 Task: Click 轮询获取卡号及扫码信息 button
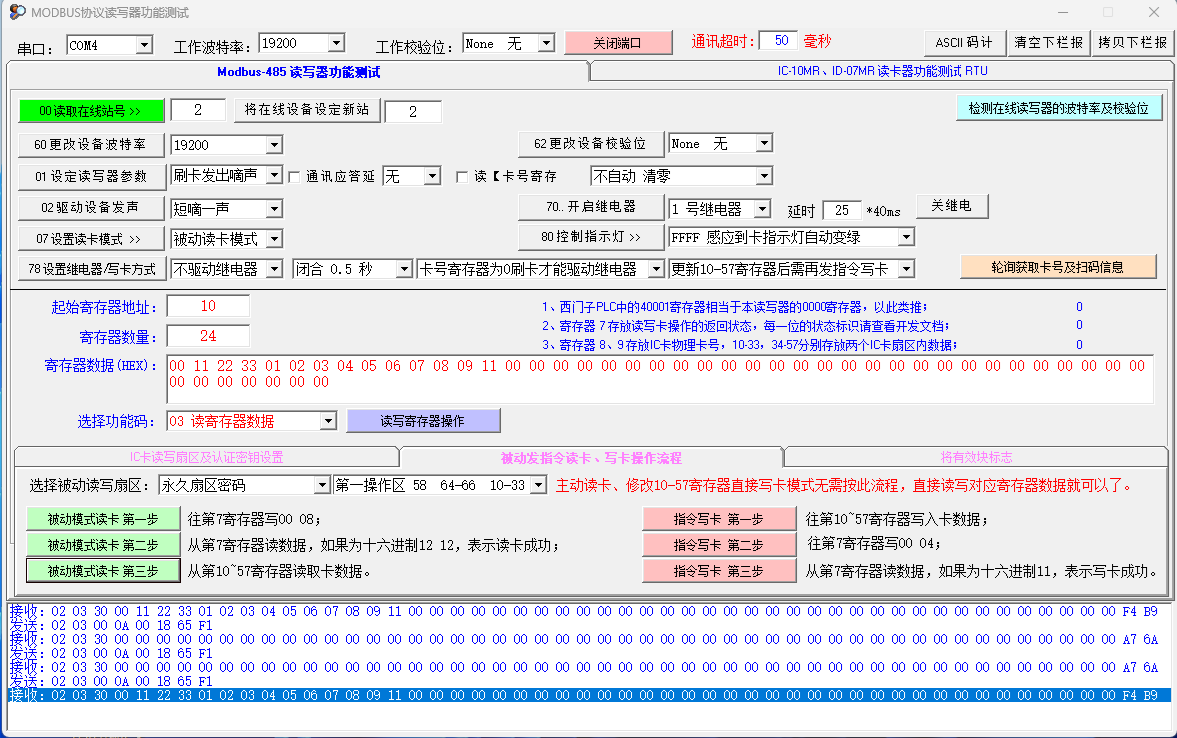[1058, 267]
